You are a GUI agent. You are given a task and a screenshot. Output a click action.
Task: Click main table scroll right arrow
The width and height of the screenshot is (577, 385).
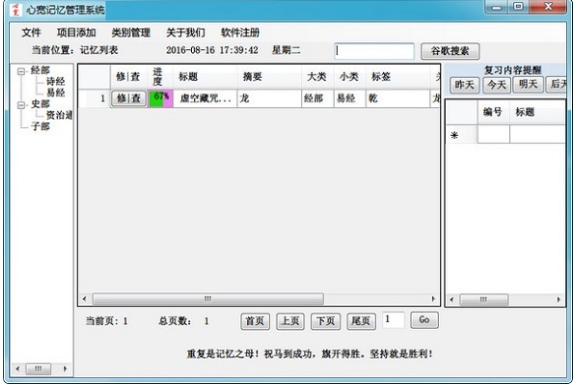(x=433, y=299)
